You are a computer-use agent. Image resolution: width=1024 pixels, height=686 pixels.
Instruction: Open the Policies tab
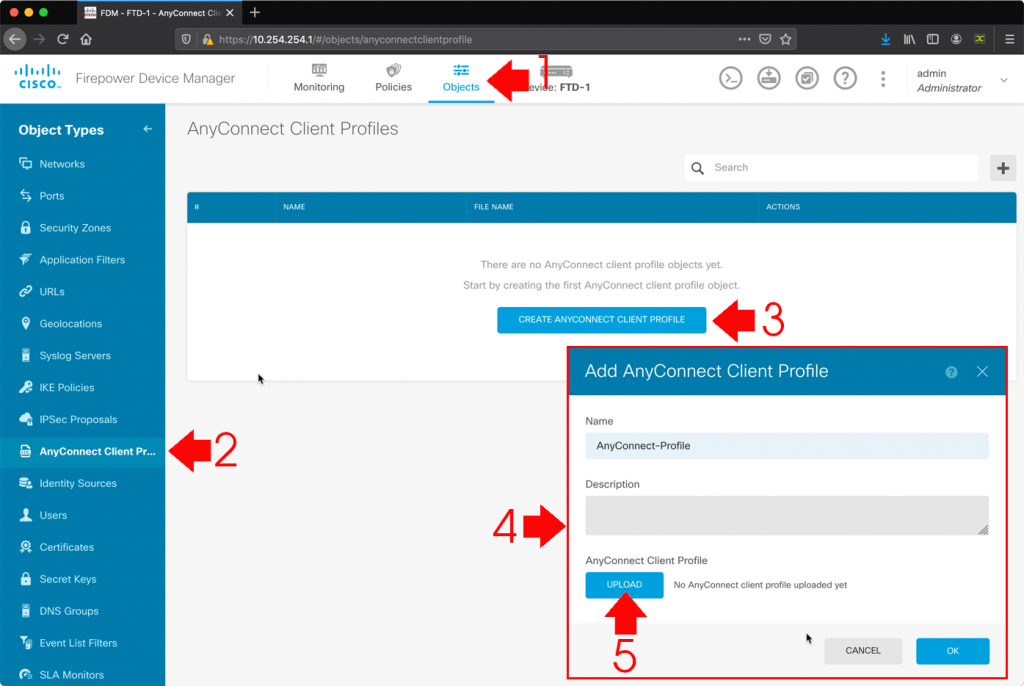(393, 78)
